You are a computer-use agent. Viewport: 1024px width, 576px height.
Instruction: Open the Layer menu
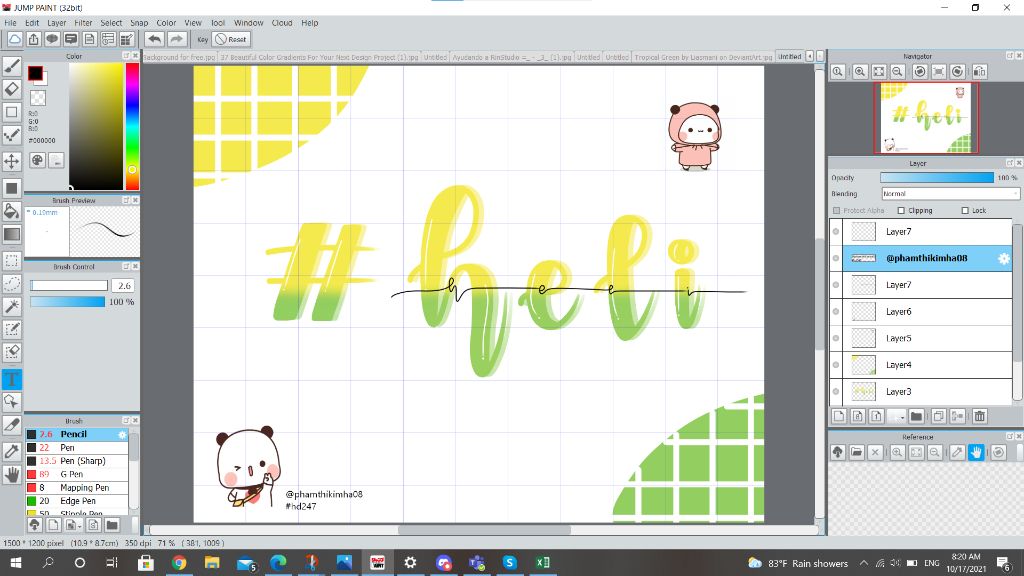click(57, 23)
